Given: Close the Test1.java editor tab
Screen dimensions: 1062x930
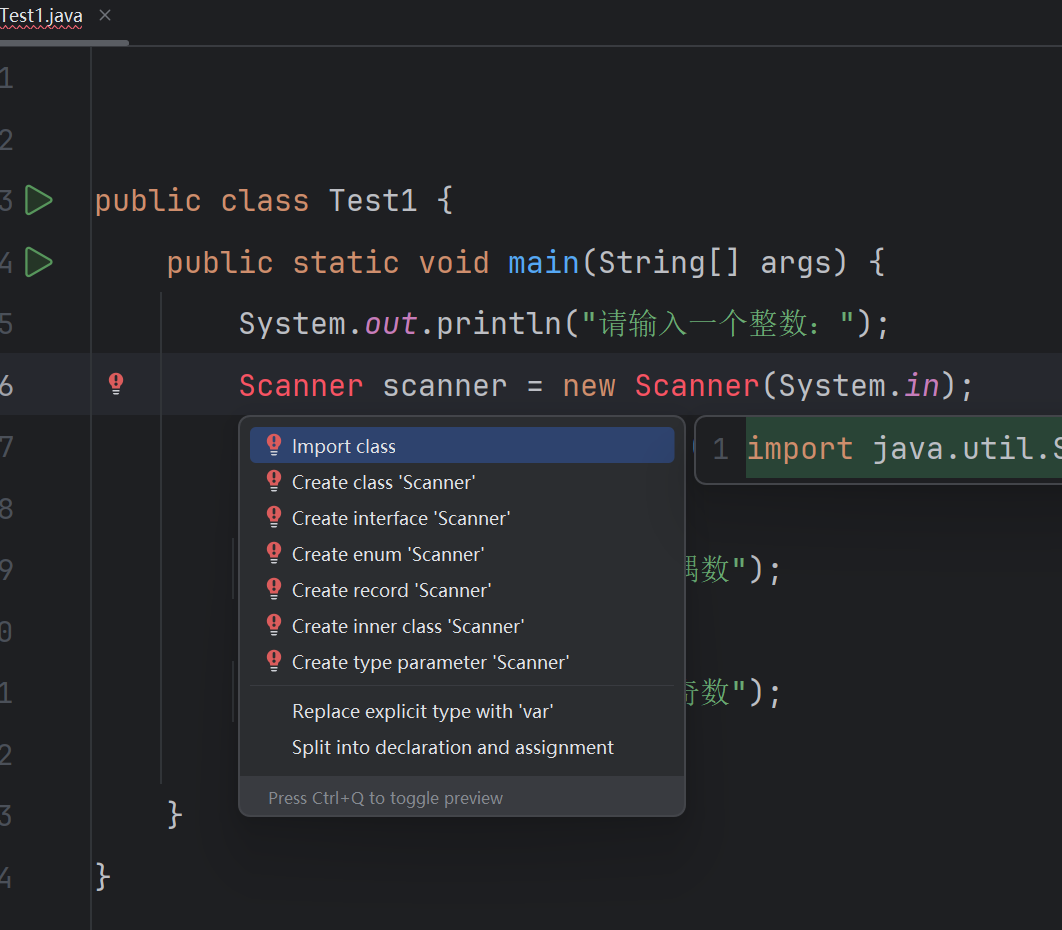Looking at the screenshot, I should [x=105, y=15].
